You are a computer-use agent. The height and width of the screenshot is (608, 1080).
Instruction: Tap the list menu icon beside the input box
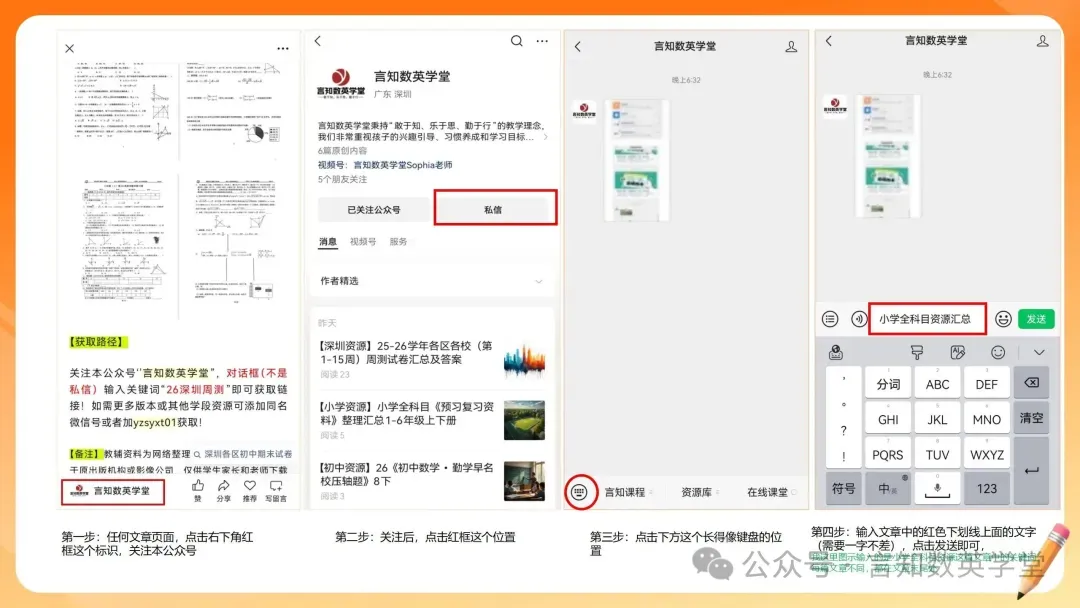coord(830,319)
